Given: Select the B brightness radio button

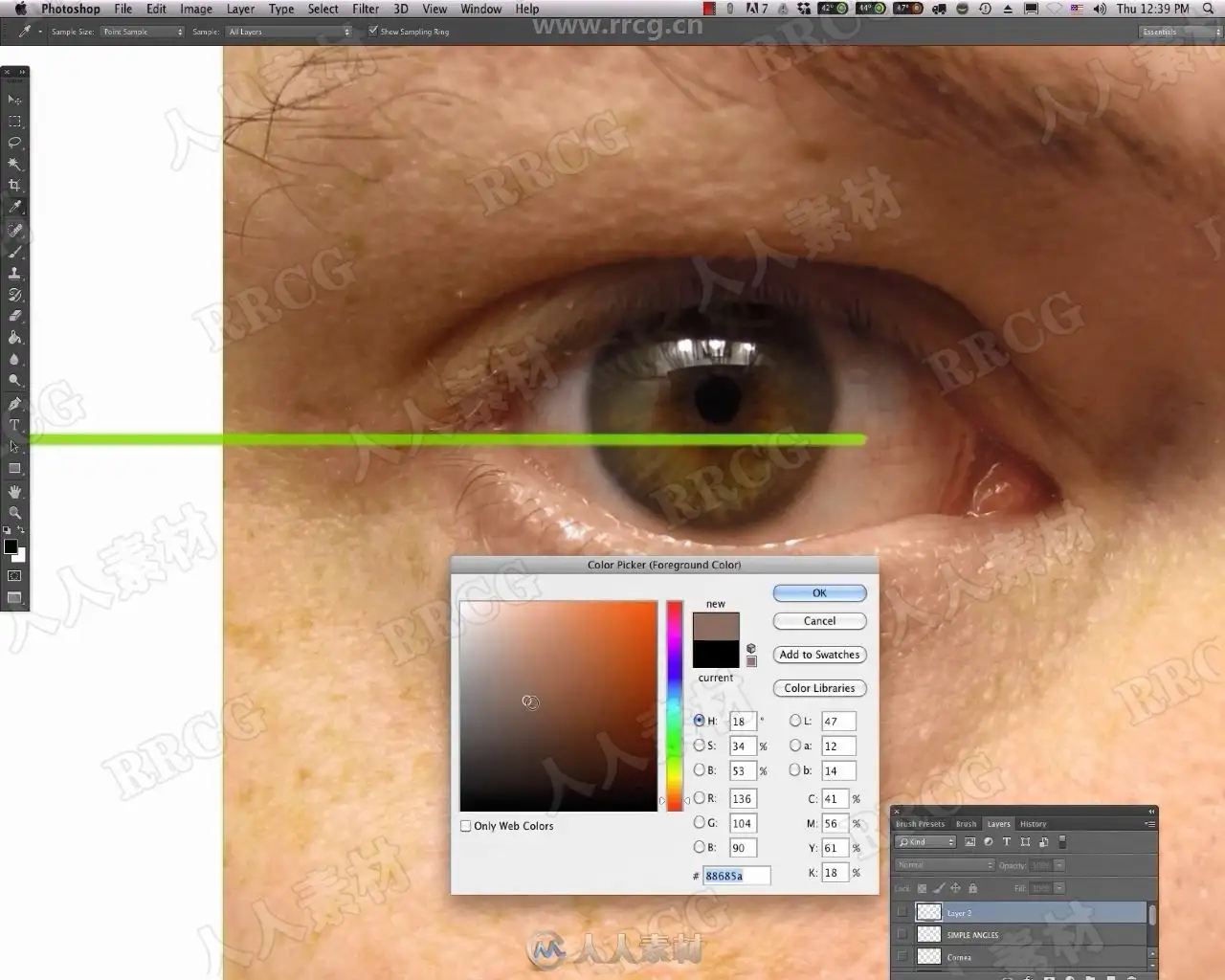Looking at the screenshot, I should (x=699, y=769).
